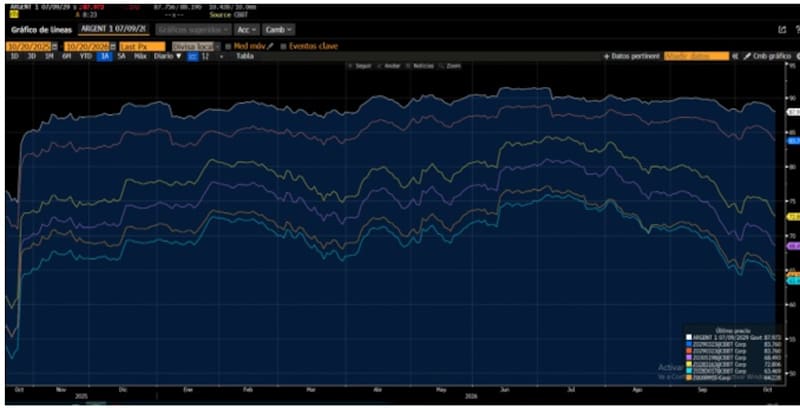Click the Nov label on time axis
Image resolution: width=800 pixels, height=408 pixels.
[61, 389]
